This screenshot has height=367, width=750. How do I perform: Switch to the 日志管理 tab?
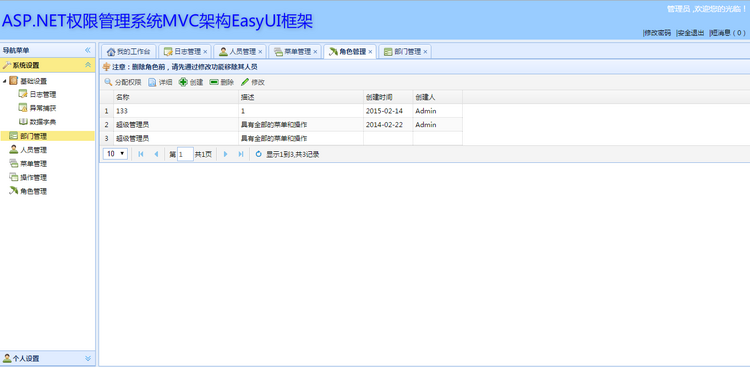pyautogui.click(x=185, y=52)
